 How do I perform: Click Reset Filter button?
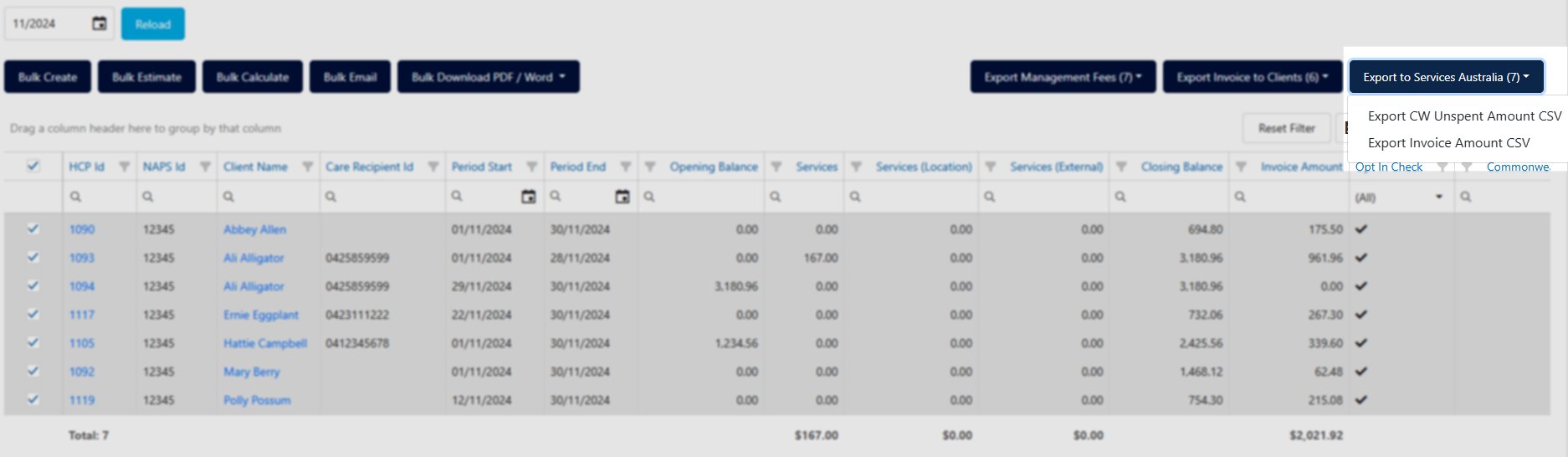[1286, 128]
